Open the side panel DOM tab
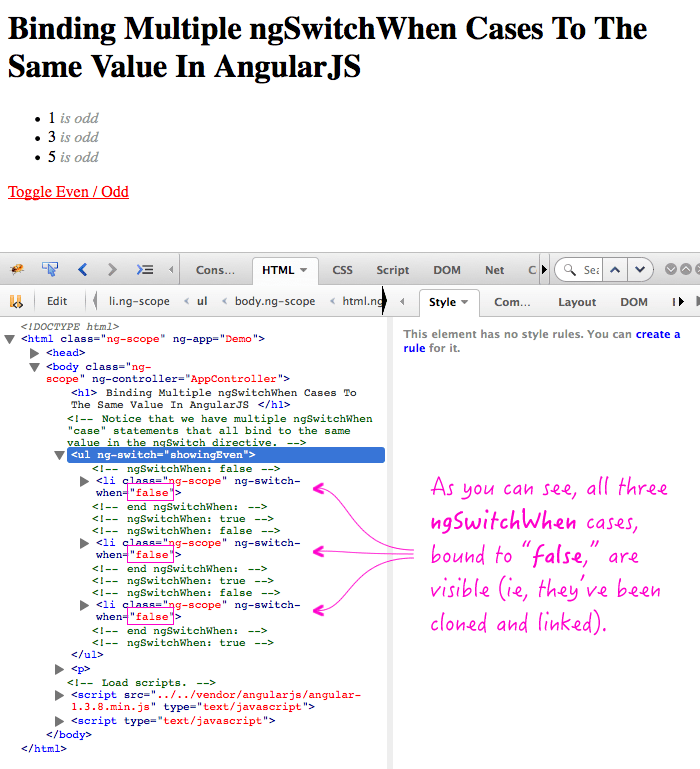This screenshot has height=769, width=700. click(x=634, y=302)
